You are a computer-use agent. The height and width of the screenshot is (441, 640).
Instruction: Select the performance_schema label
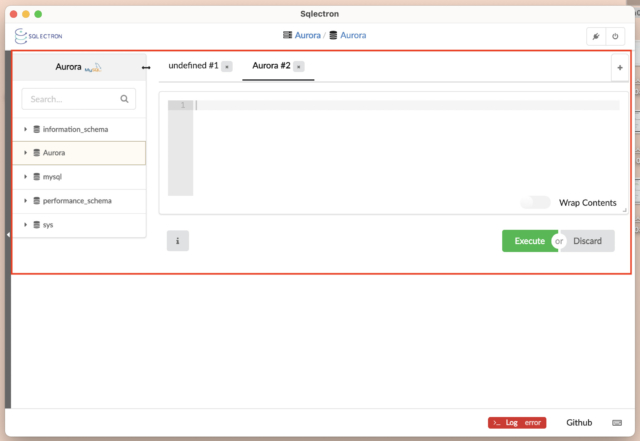(77, 201)
